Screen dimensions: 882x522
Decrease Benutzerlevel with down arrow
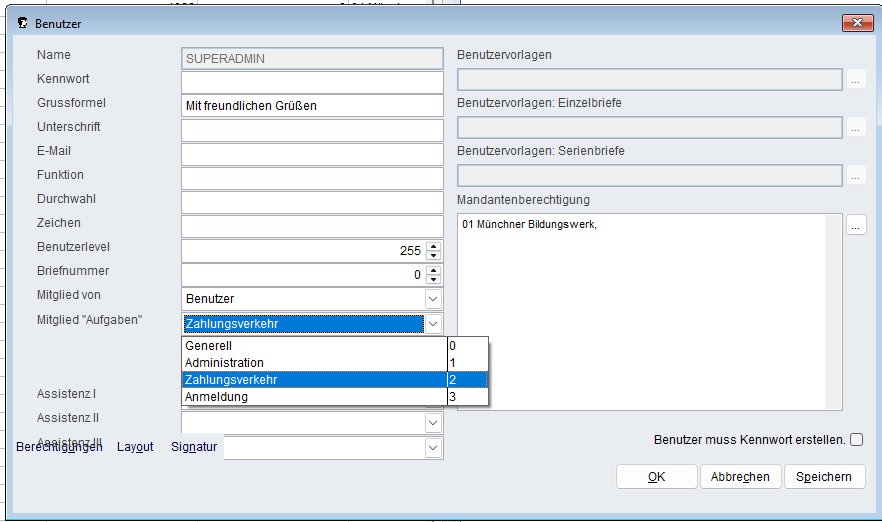pos(433,256)
